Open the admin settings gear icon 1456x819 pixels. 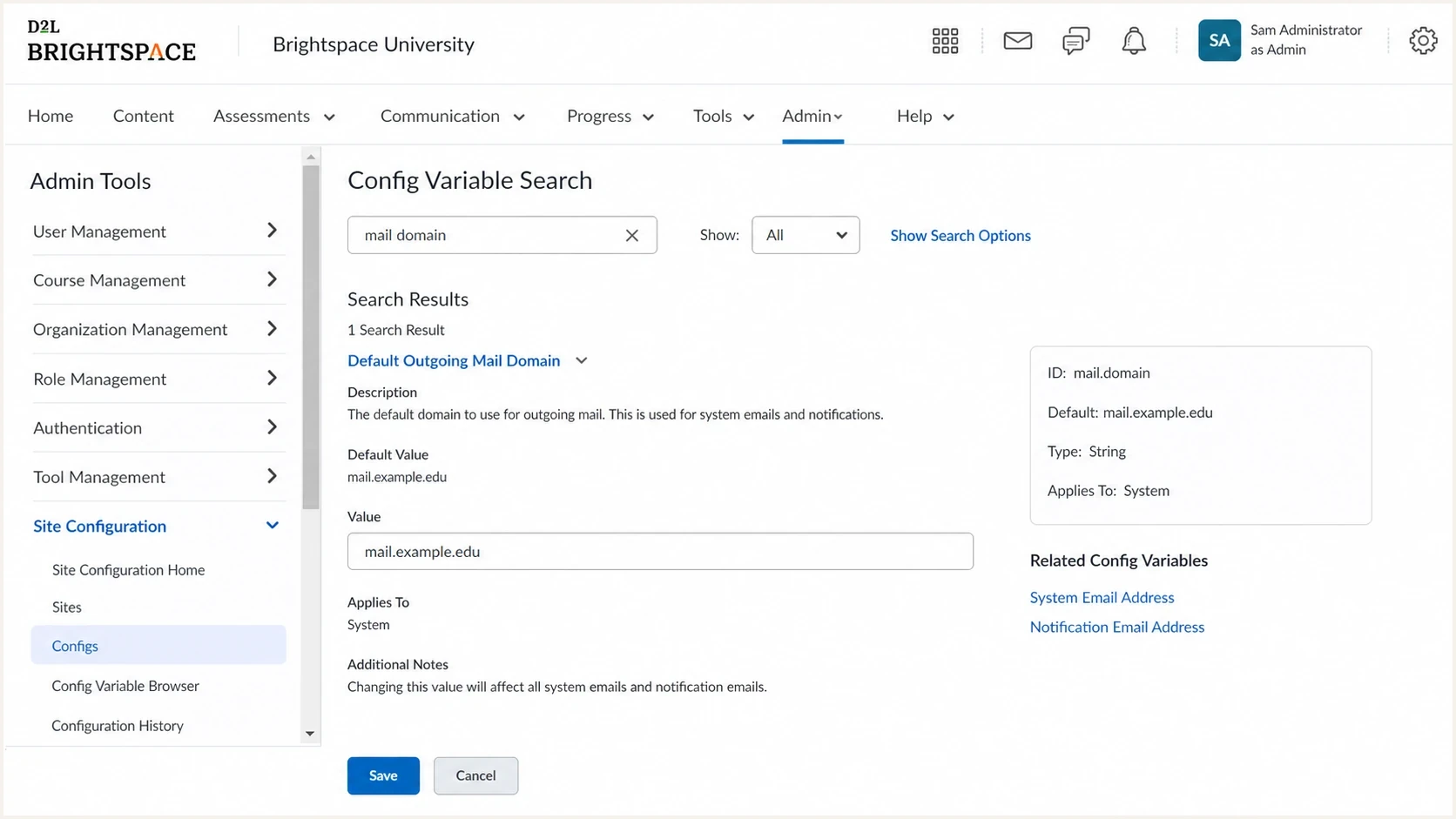tap(1423, 40)
